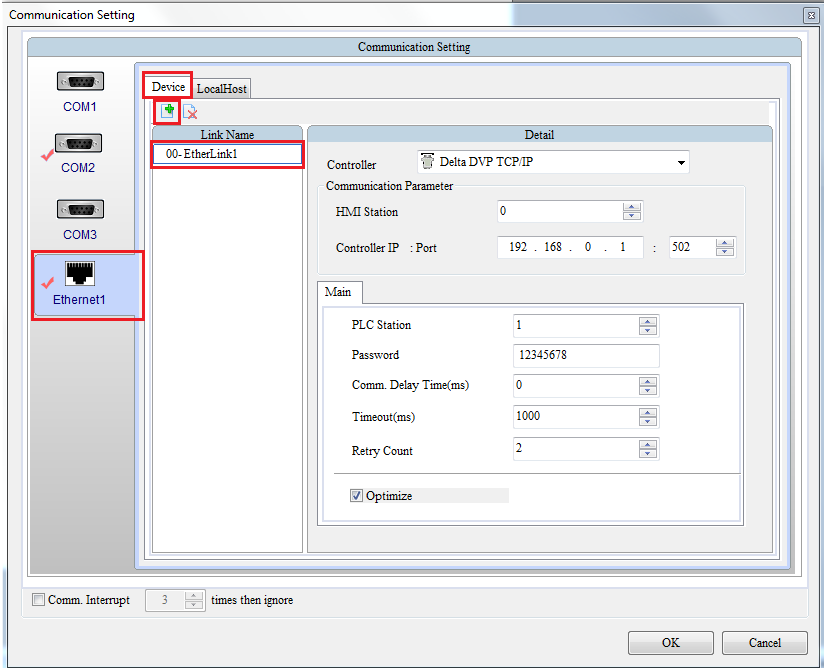Switch to the LocalHost tab
This screenshot has width=825, height=668.
221,88
